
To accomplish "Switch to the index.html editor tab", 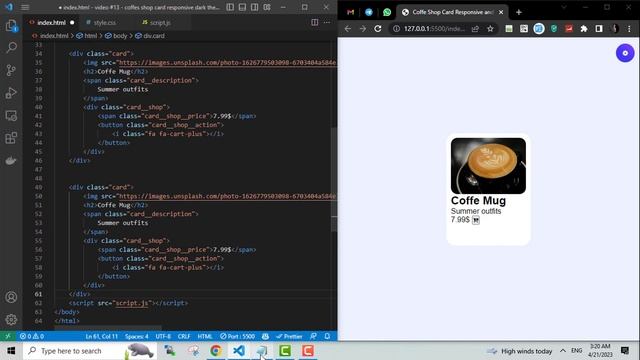I will pos(51,22).
